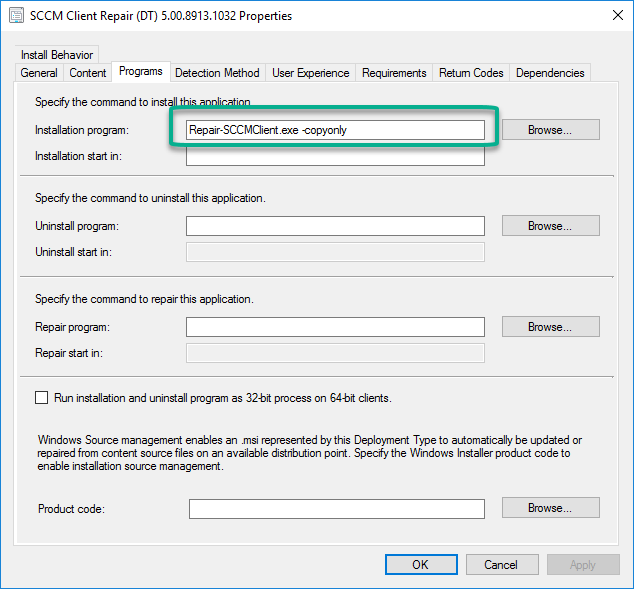The image size is (634, 589).
Task: Click the Installation start in field
Action: tap(335, 156)
